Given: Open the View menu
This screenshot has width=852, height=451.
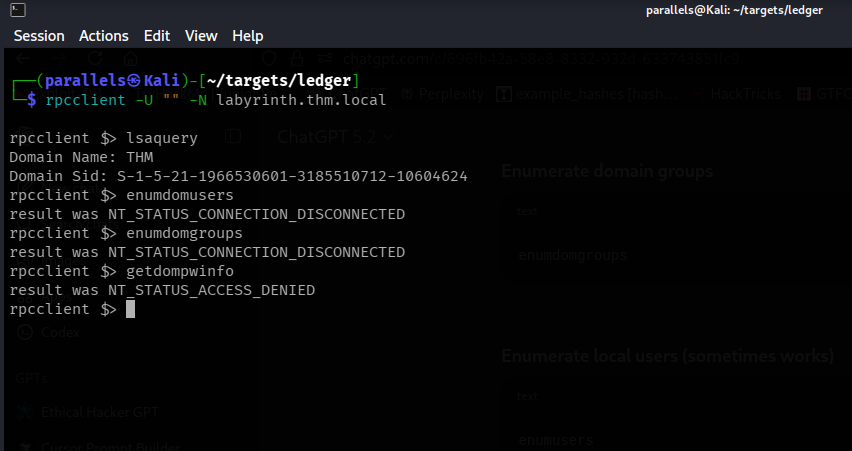Looking at the screenshot, I should [201, 35].
